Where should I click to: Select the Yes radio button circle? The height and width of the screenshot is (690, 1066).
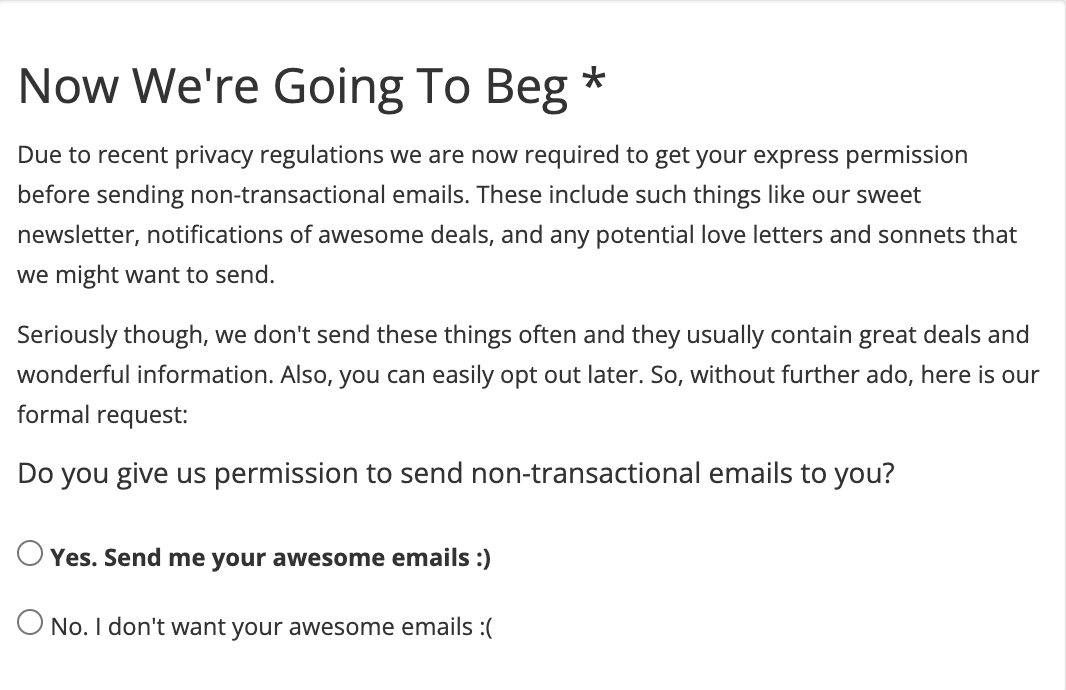[30, 553]
